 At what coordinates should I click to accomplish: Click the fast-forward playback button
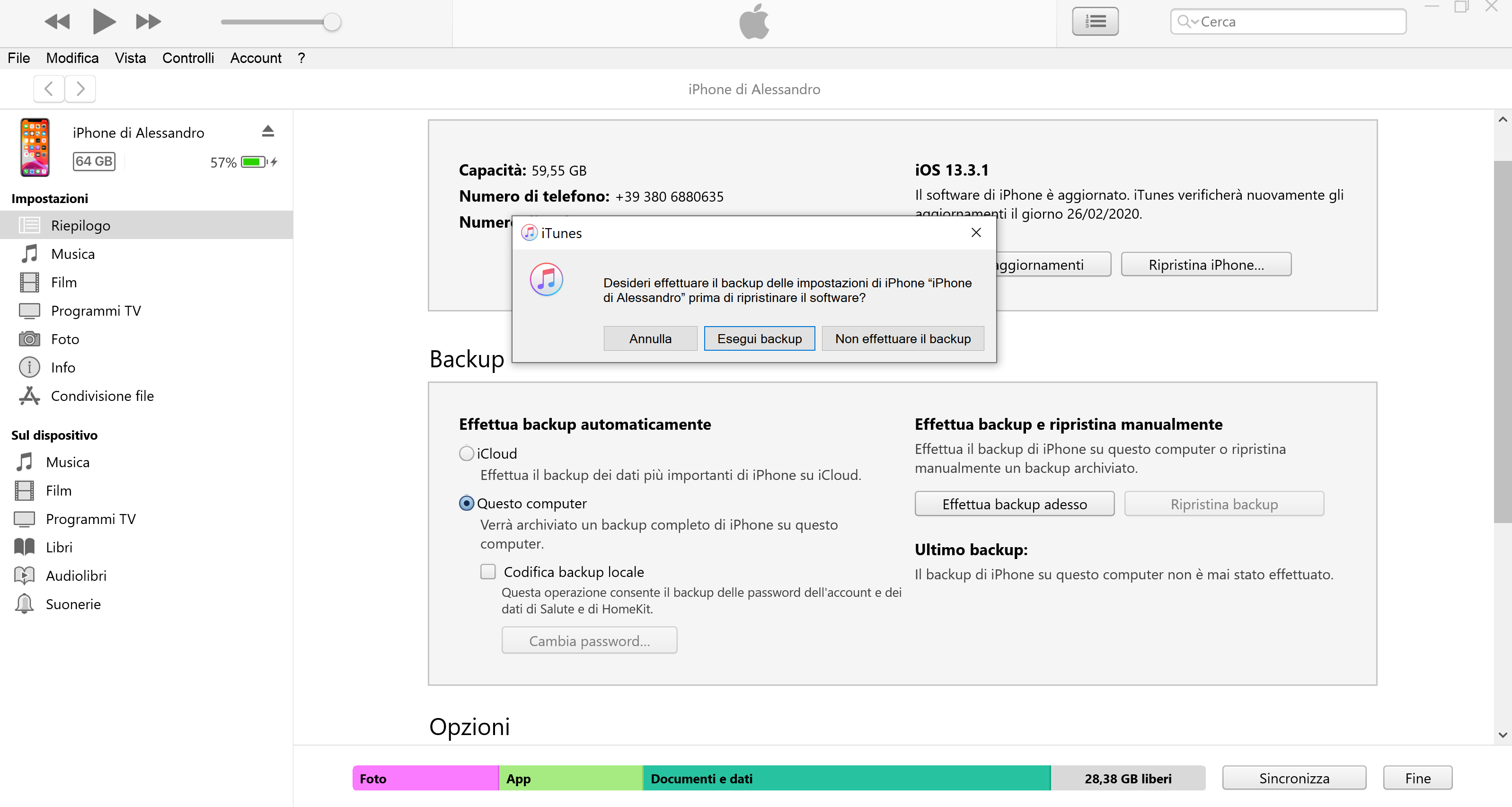pyautogui.click(x=149, y=22)
